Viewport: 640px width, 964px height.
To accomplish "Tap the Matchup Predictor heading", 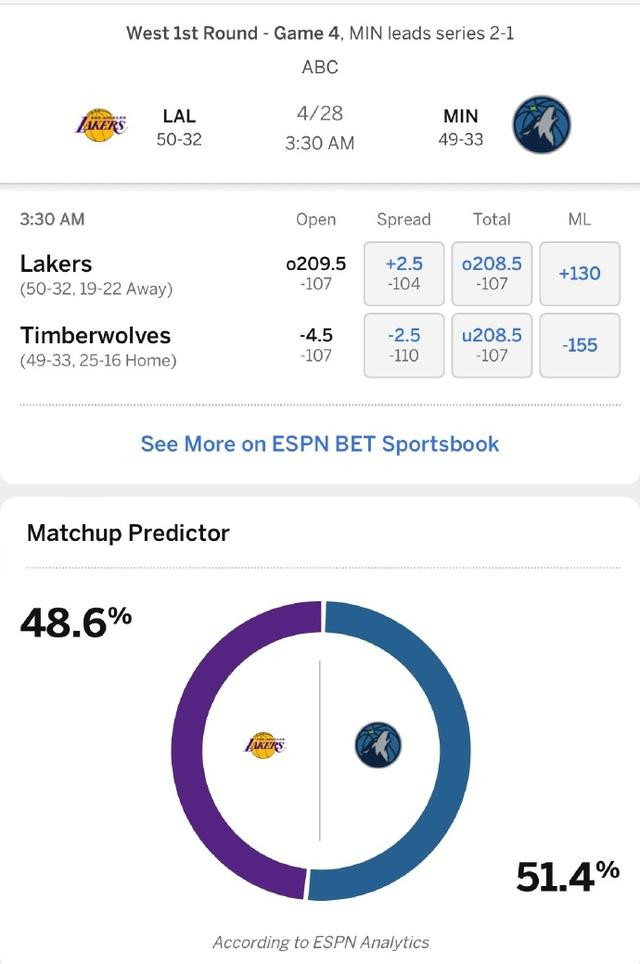I will 128,532.
